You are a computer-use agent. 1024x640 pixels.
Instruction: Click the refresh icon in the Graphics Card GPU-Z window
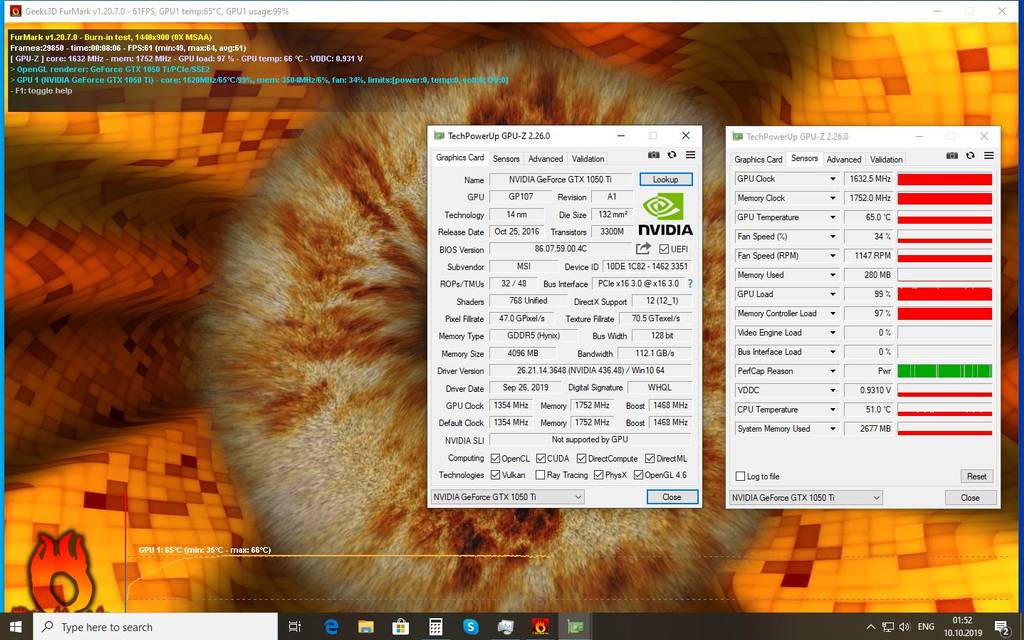click(x=672, y=155)
